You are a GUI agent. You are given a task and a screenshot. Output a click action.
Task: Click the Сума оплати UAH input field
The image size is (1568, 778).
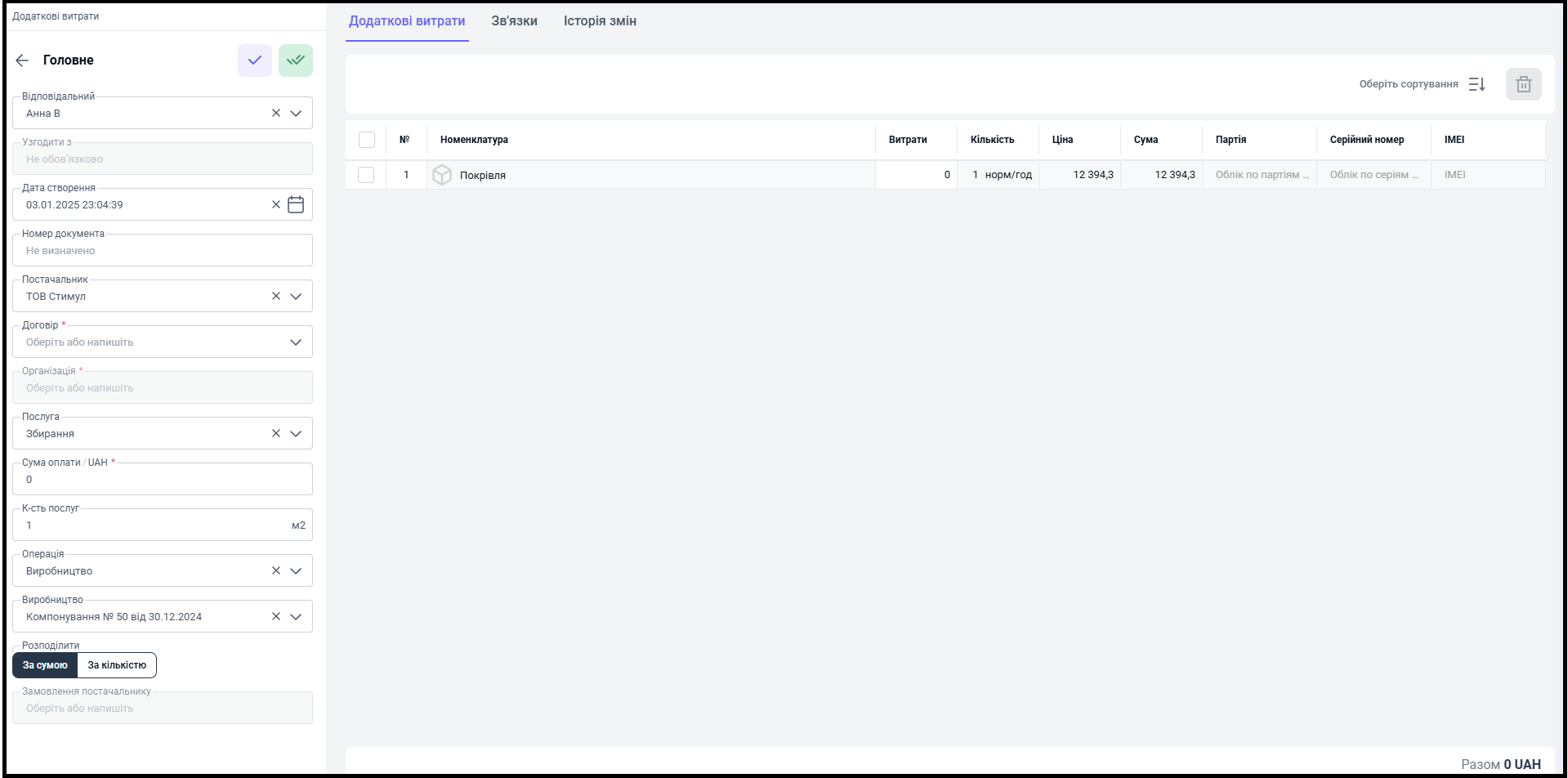[x=163, y=479]
